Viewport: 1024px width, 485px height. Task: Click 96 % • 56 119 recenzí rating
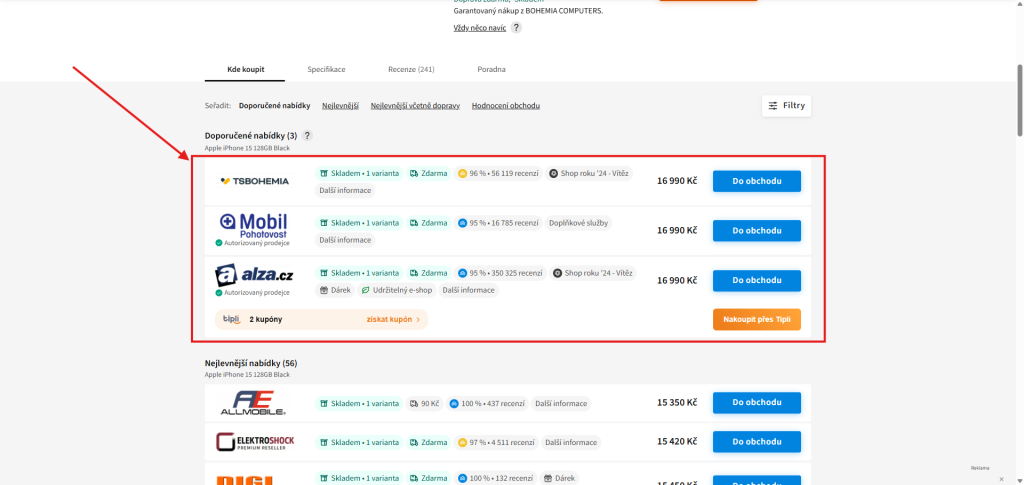498,174
